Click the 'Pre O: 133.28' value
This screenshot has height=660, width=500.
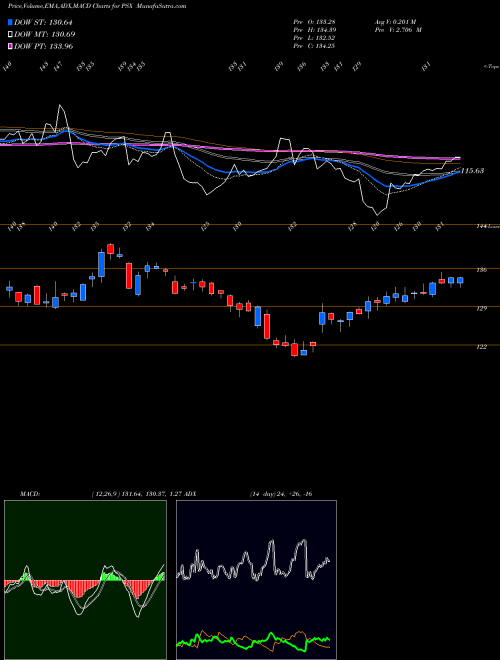coord(314,21)
